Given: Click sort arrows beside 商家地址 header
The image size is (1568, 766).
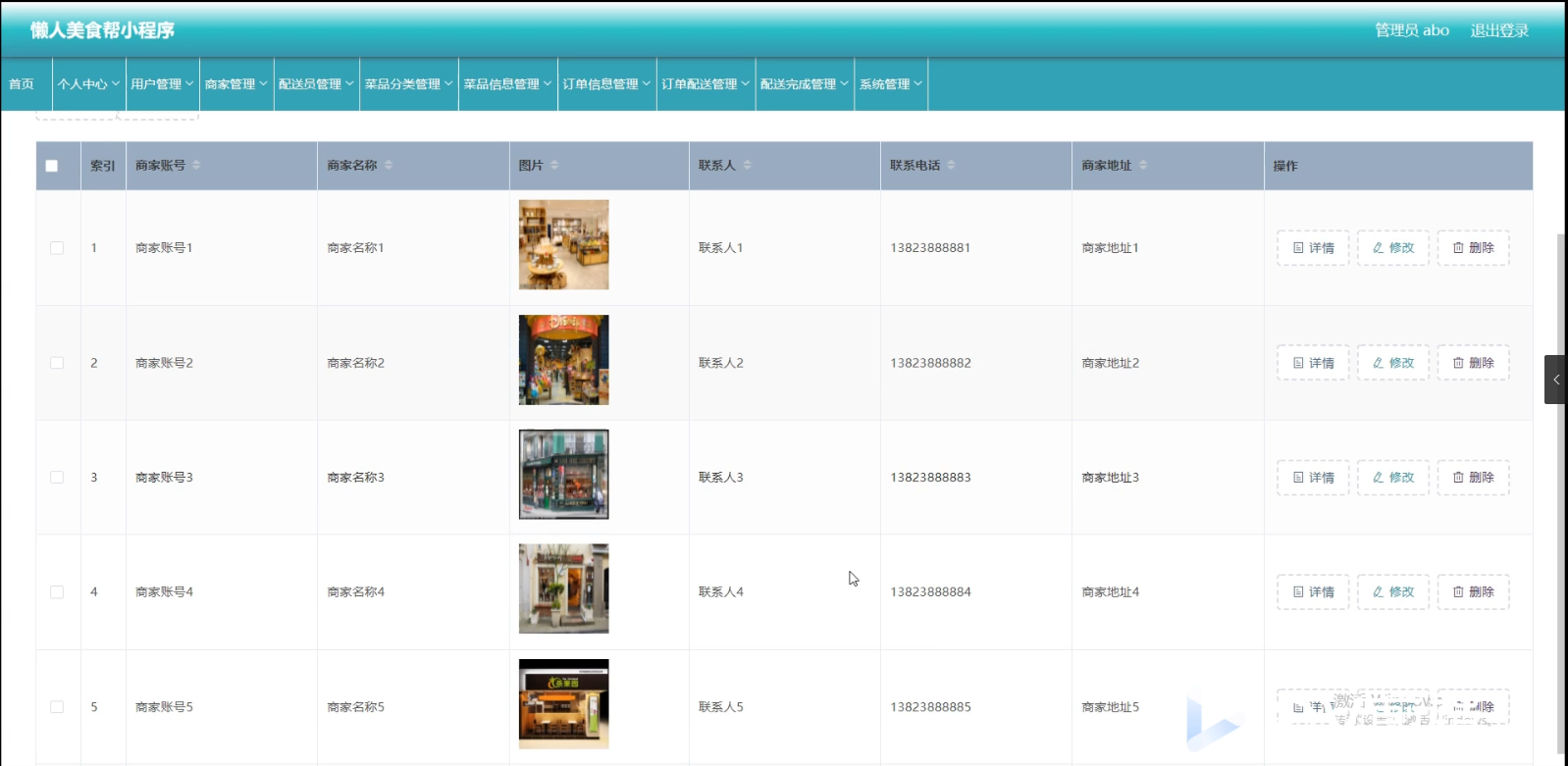Looking at the screenshot, I should click(1143, 165).
